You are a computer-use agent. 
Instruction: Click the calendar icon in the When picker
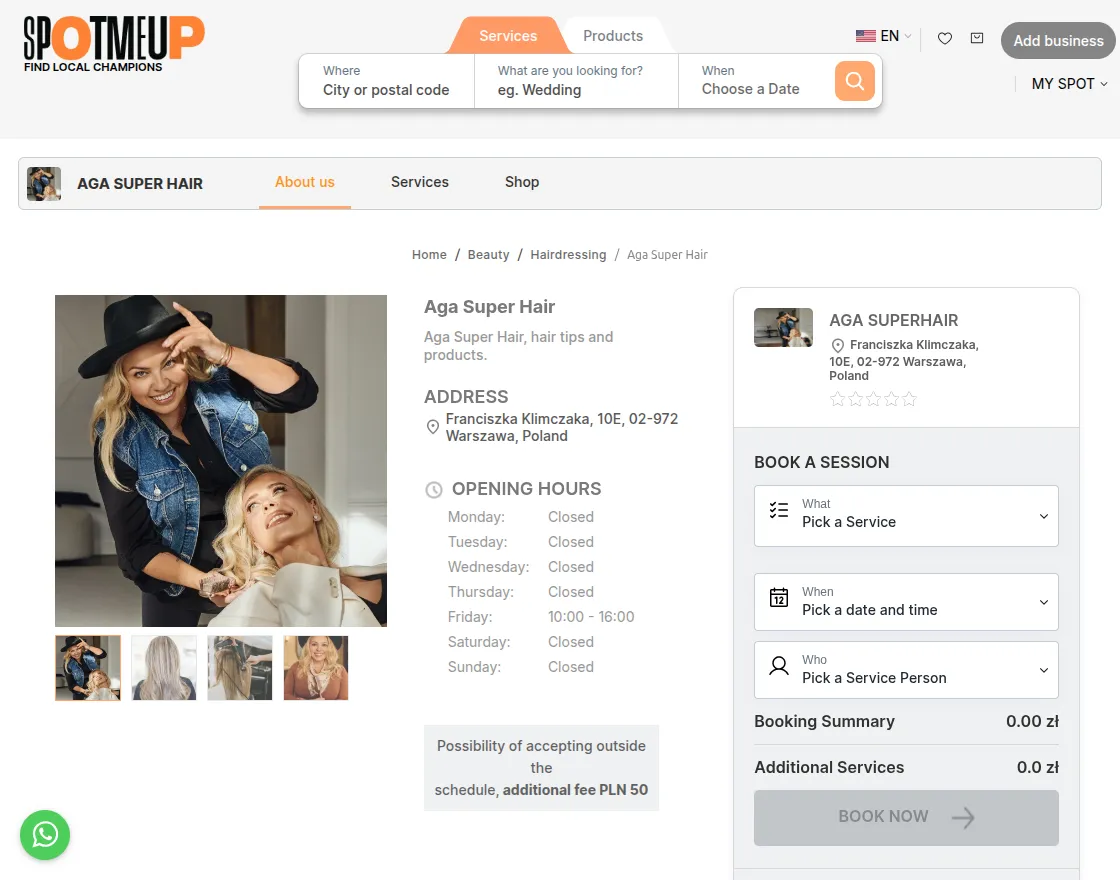point(779,598)
